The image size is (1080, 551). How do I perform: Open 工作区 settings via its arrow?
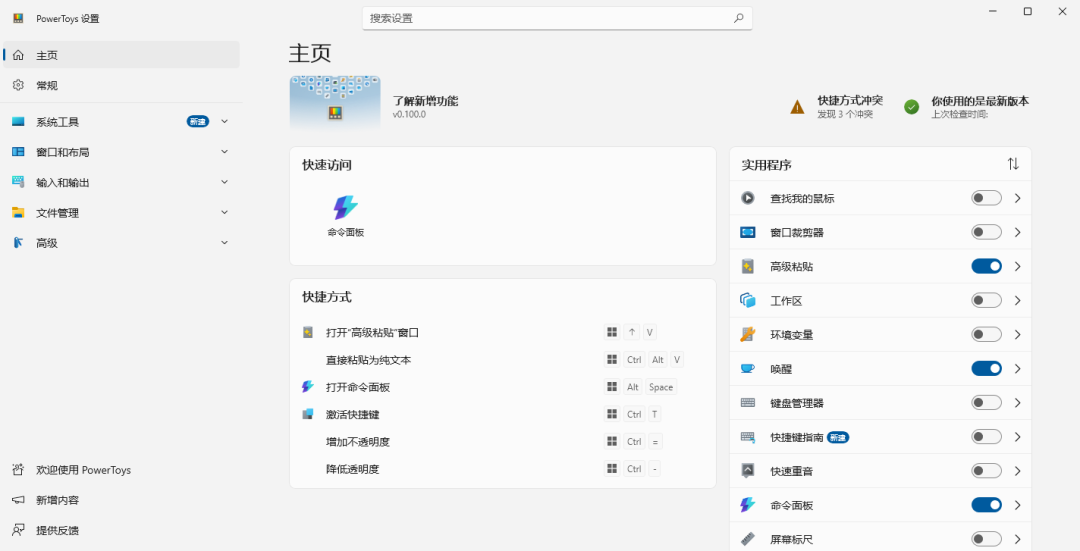[x=1017, y=300]
